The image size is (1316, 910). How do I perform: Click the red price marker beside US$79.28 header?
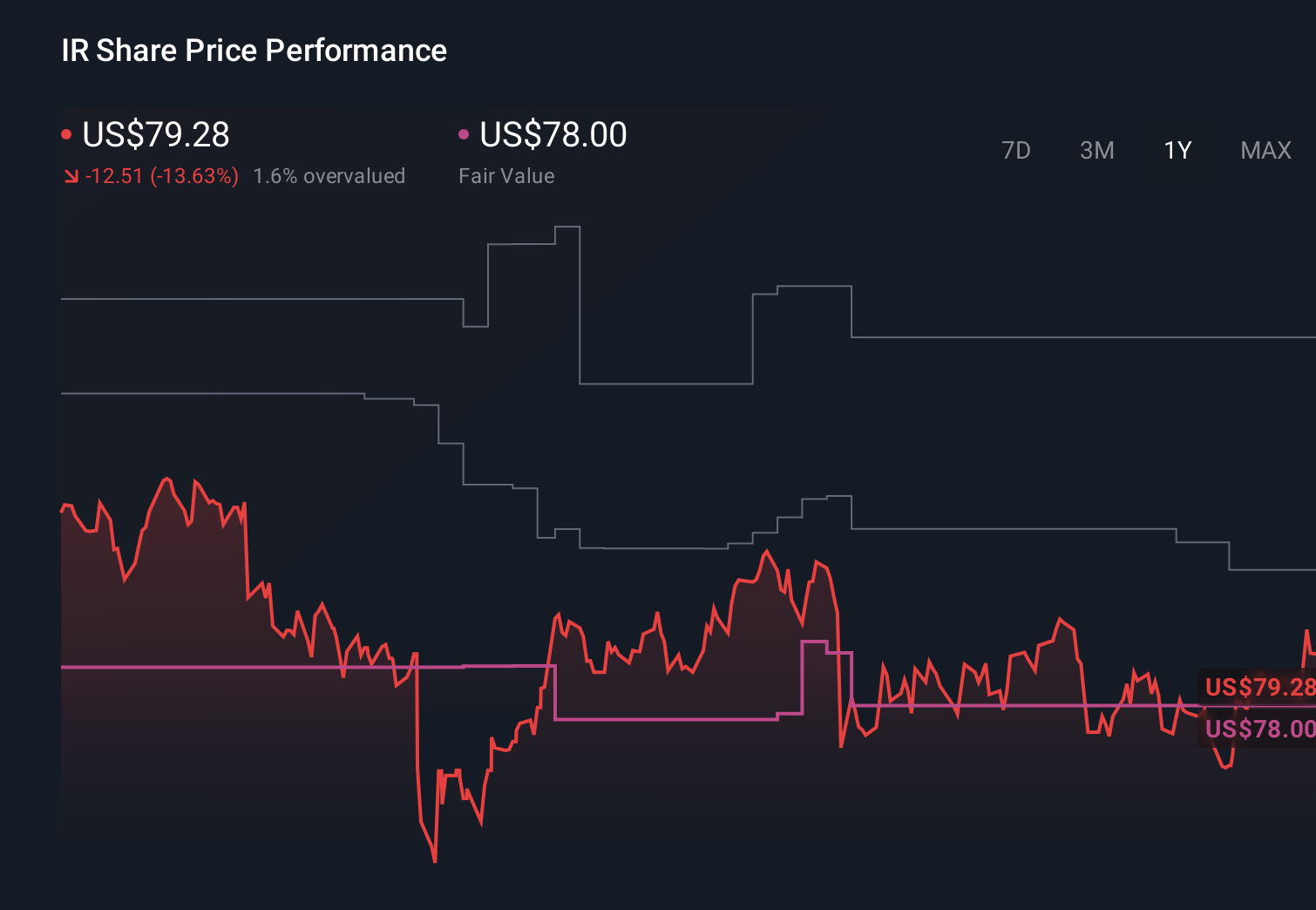(x=67, y=133)
